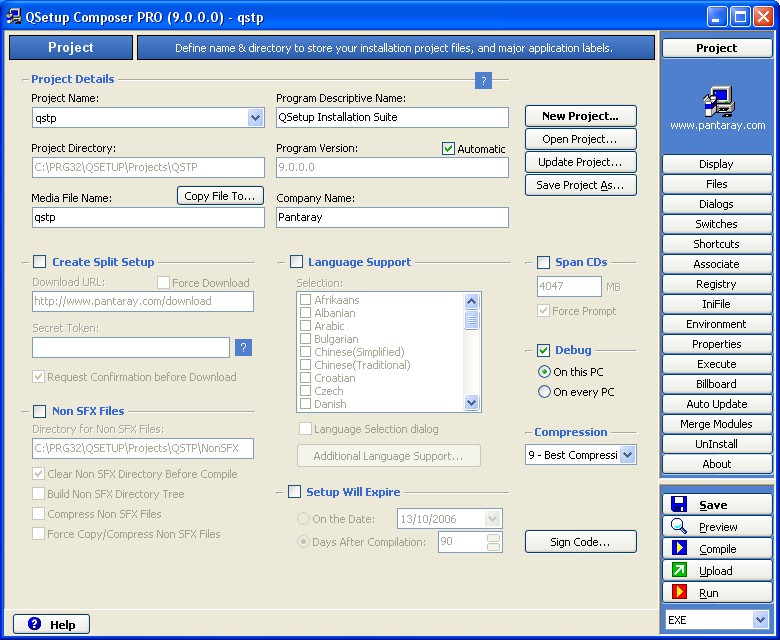
Task: Enable the Setup Will Expire checkbox
Action: [294, 492]
